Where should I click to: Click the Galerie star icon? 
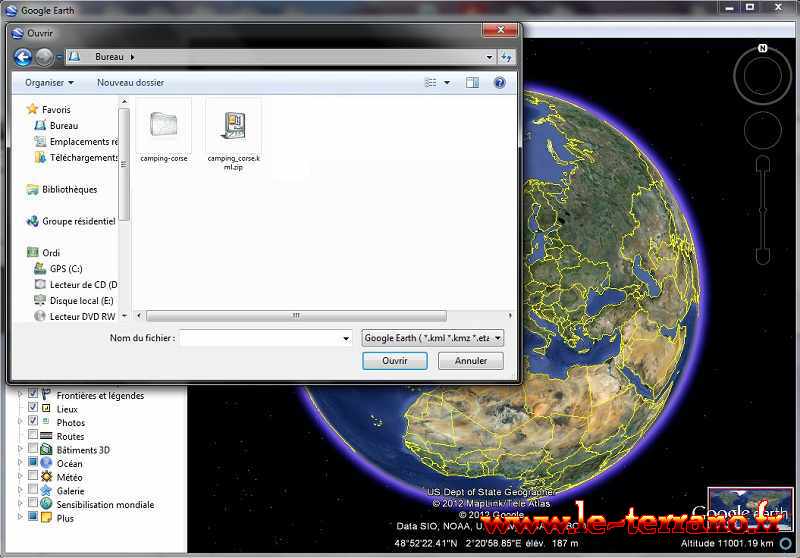click(x=46, y=490)
